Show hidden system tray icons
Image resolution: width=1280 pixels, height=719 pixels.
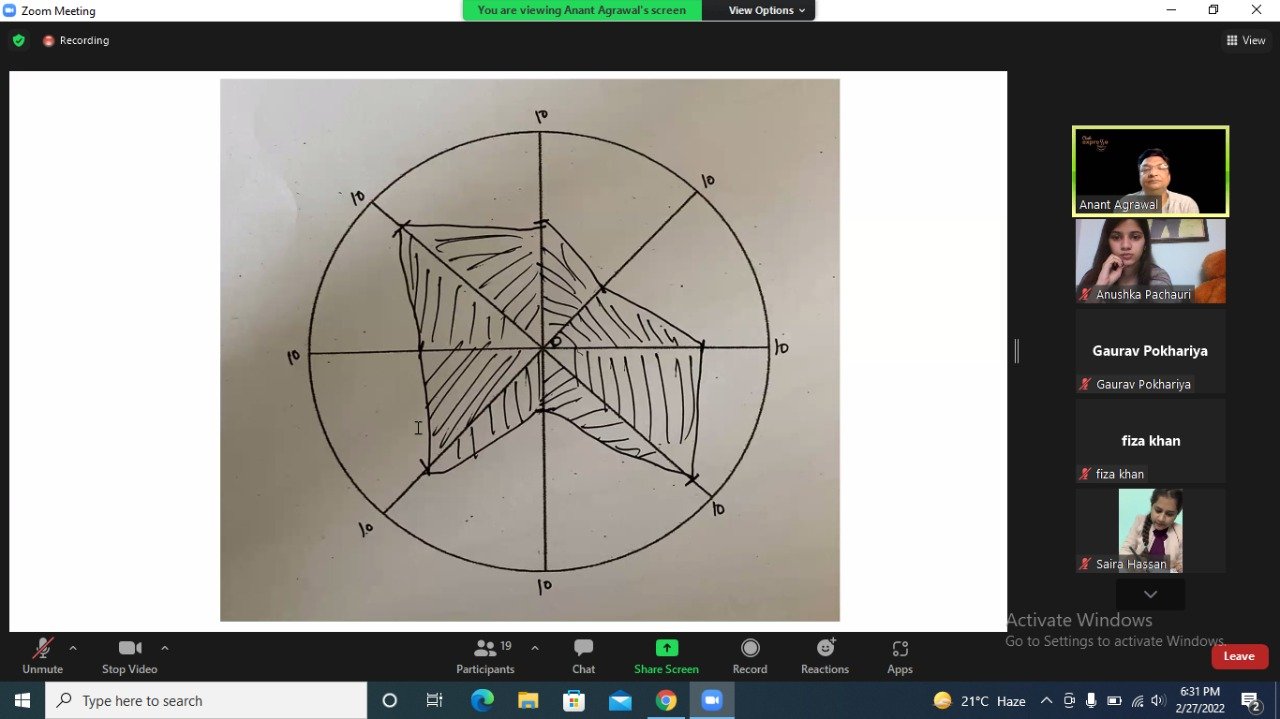tap(1046, 701)
